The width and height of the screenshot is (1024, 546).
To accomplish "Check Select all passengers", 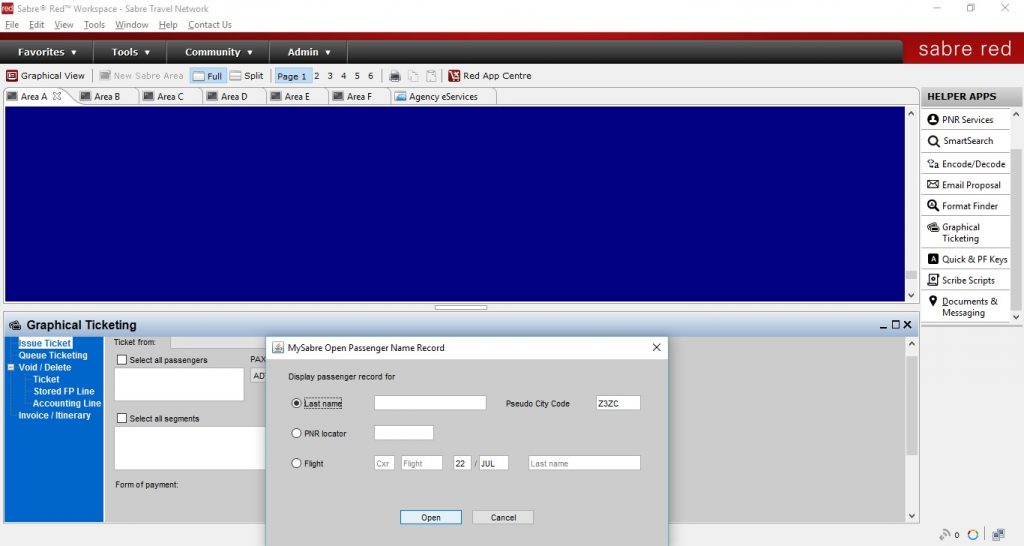I will point(122,360).
